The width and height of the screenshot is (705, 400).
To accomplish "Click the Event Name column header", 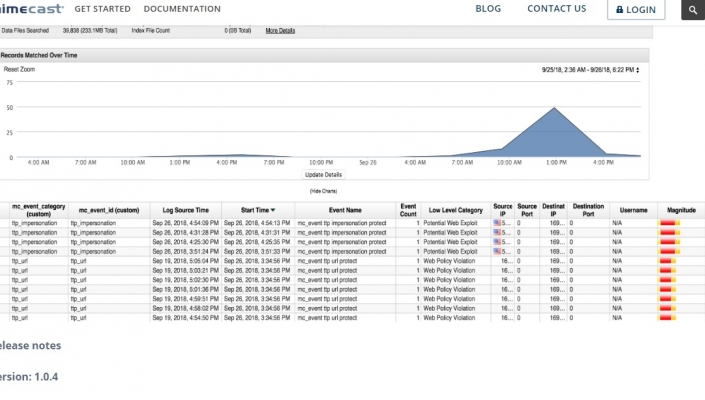I will (x=345, y=210).
